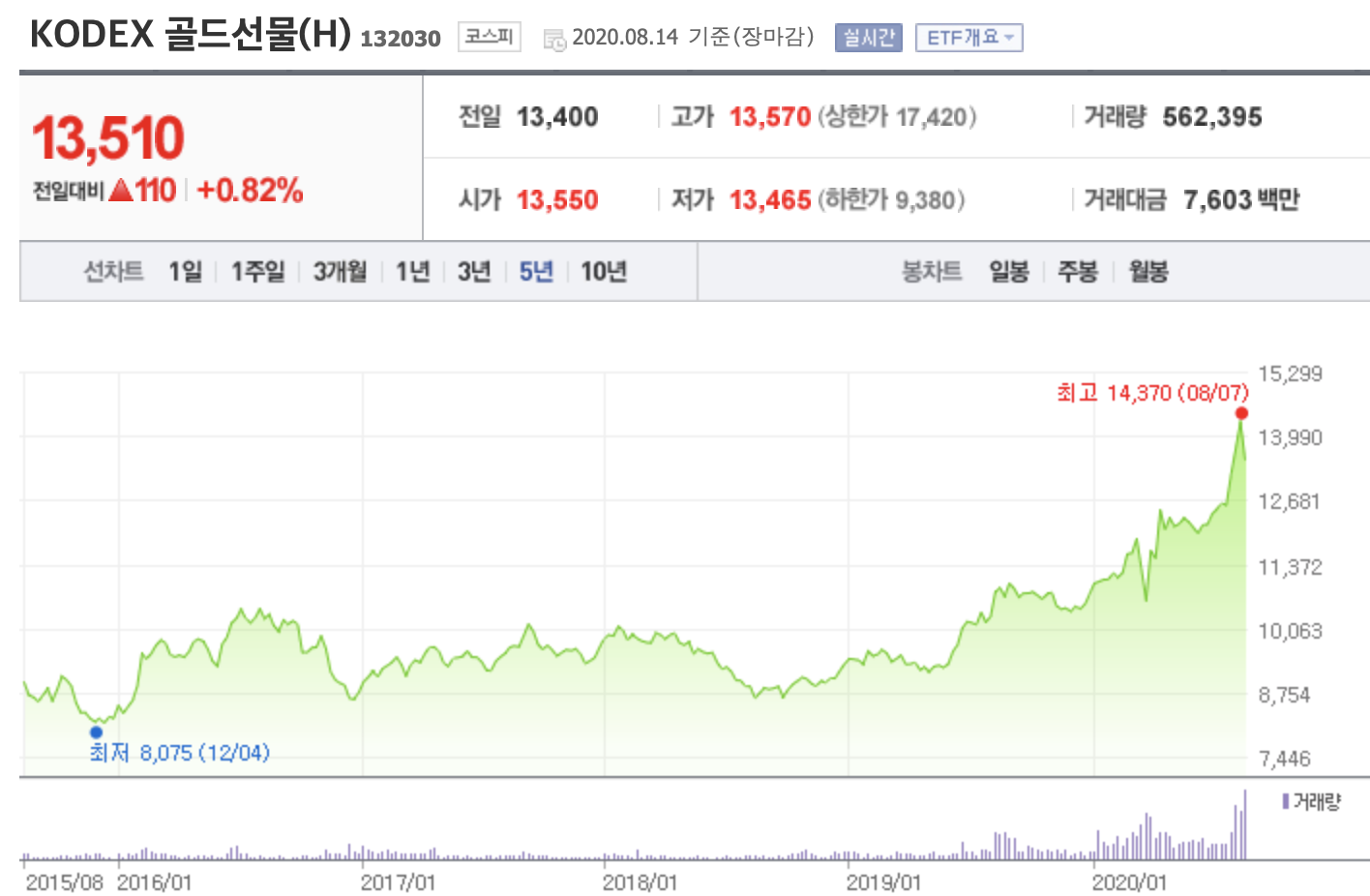
Task: Select the 1주일 line chart period
Action: 257,271
